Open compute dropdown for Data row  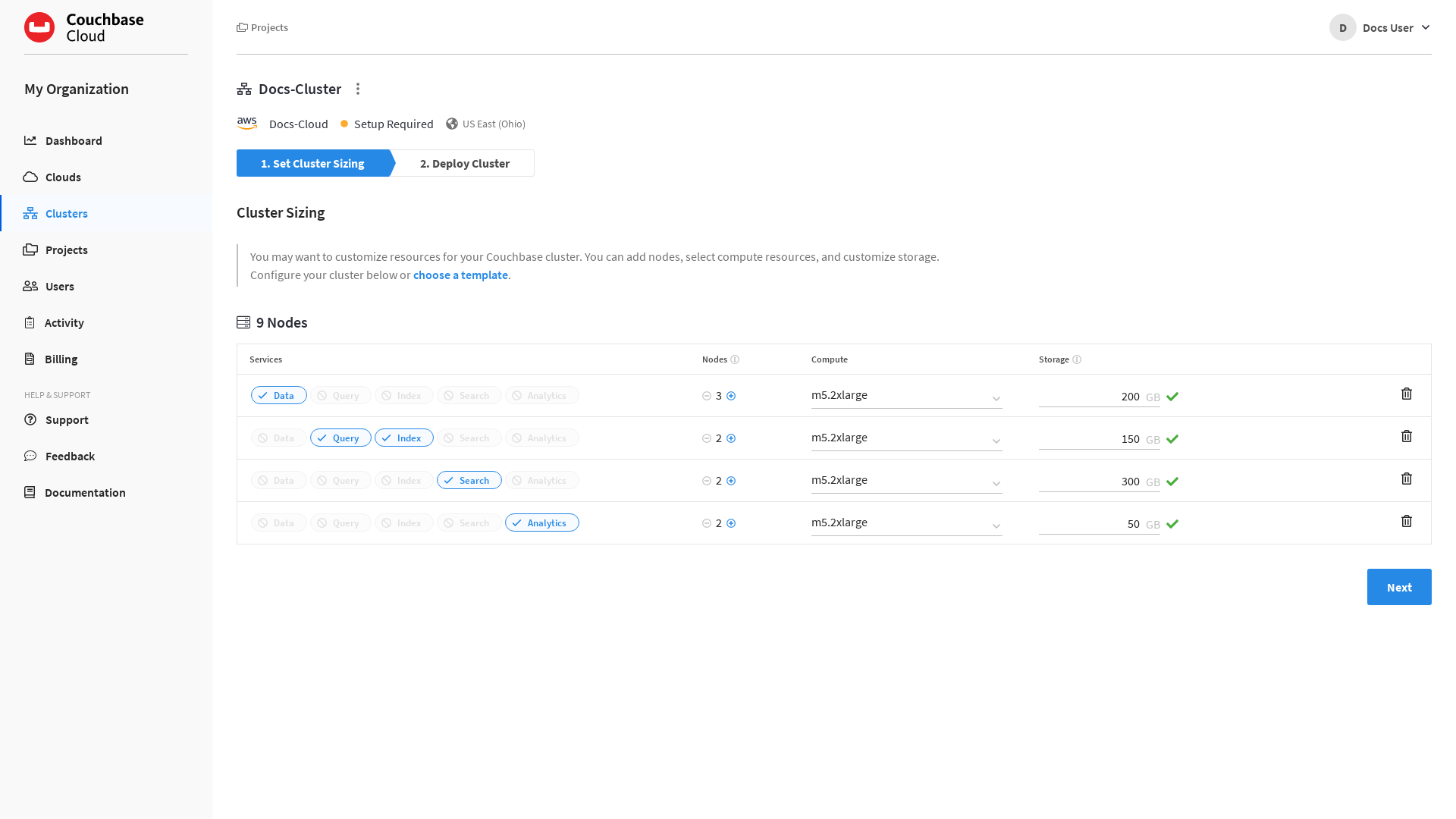(907, 396)
